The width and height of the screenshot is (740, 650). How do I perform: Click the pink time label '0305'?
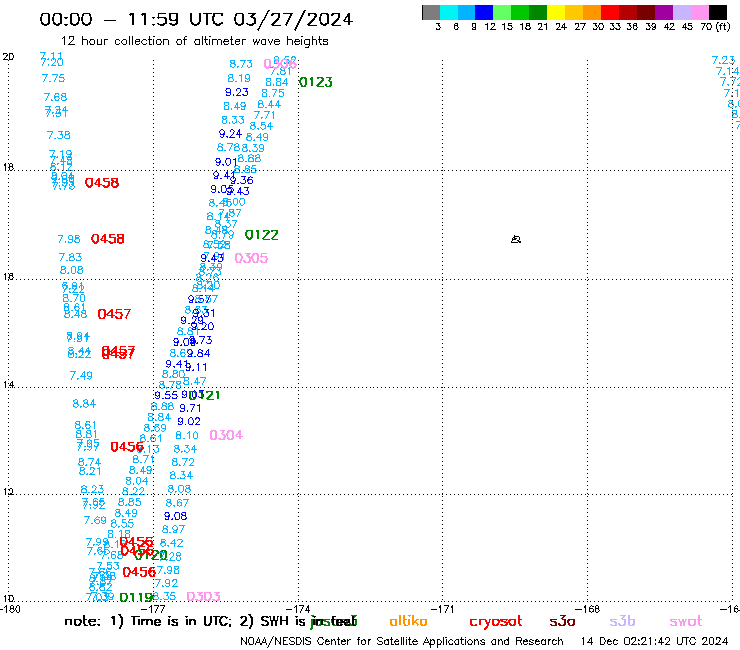251,258
